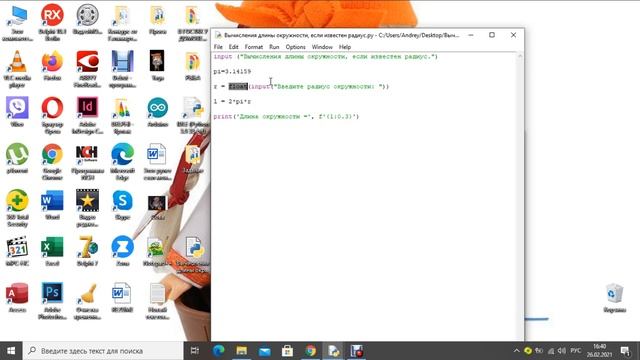Select the Excel desktop icon
640x360 pixels.
click(52, 251)
